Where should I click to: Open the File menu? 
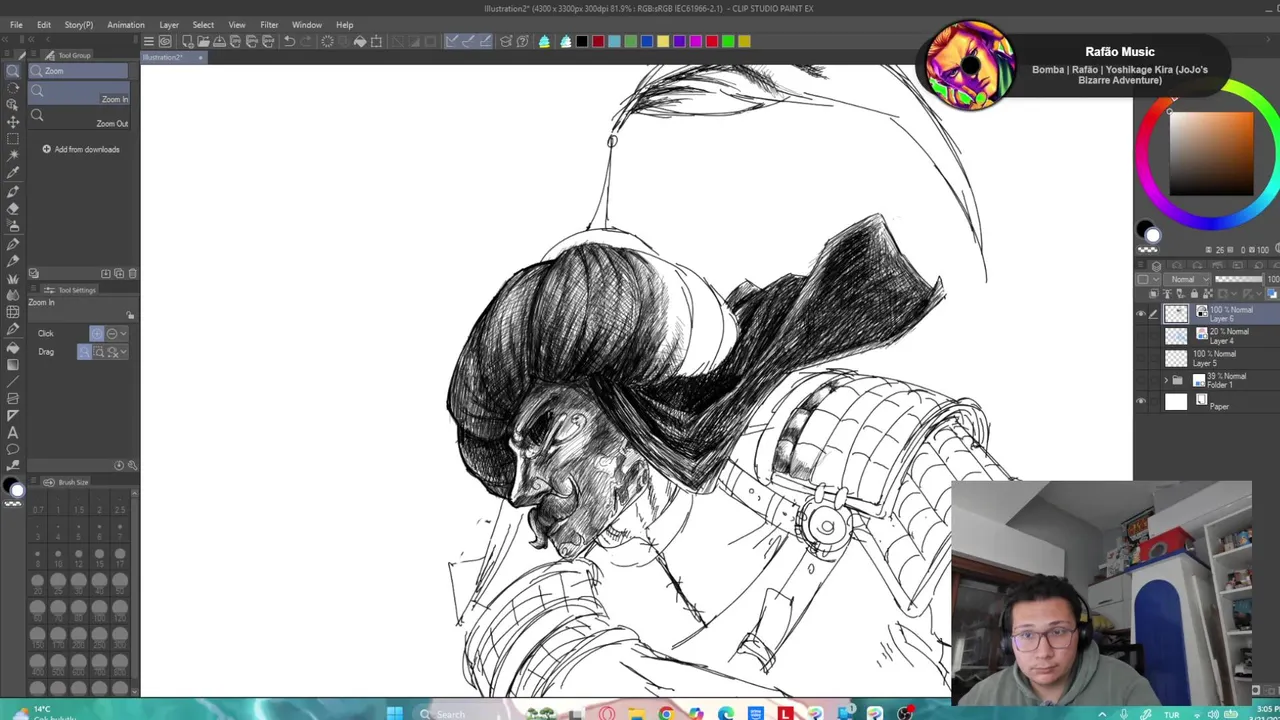16,25
